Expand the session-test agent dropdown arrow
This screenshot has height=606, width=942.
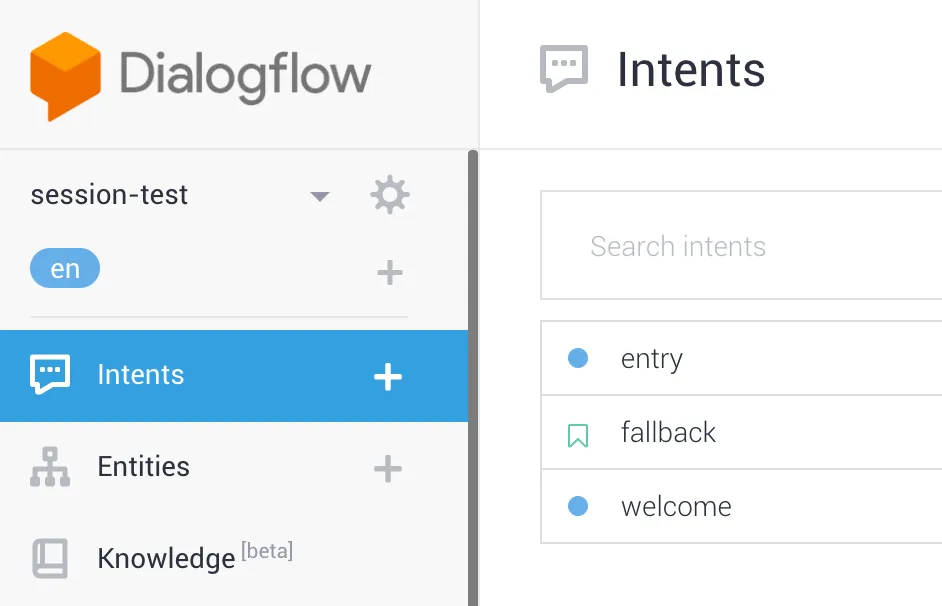(320, 196)
